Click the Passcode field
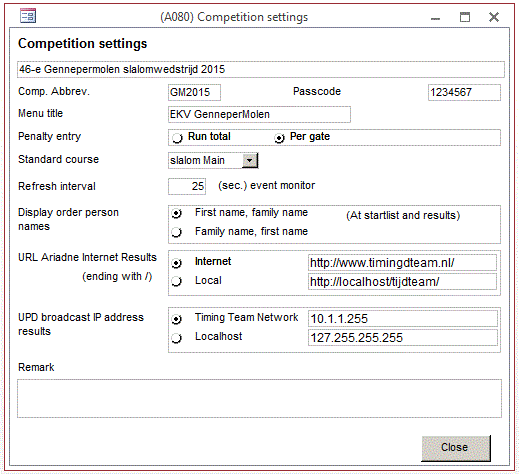This screenshot has width=519, height=474. tap(464, 92)
